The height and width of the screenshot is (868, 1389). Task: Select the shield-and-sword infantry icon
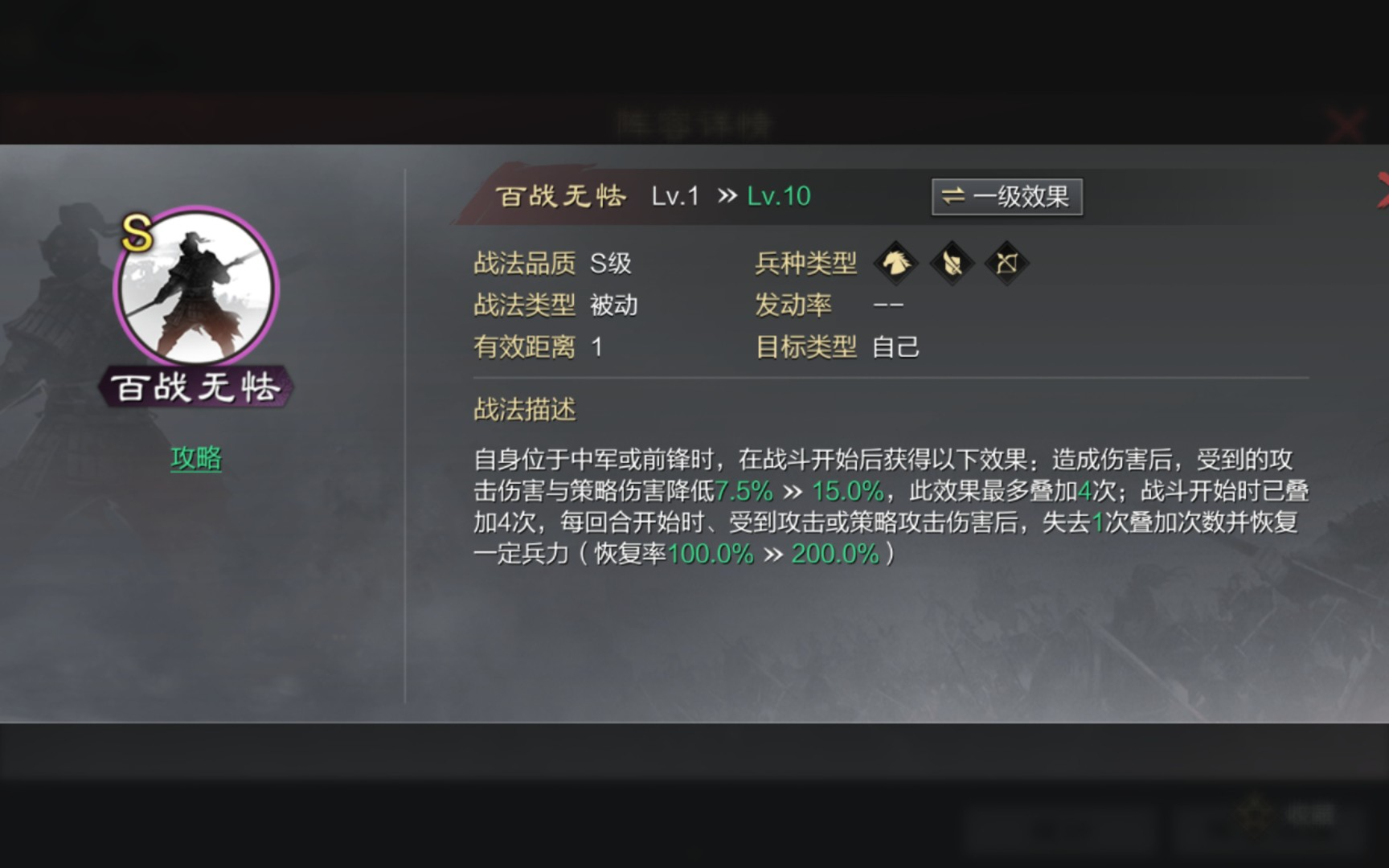pos(951,263)
